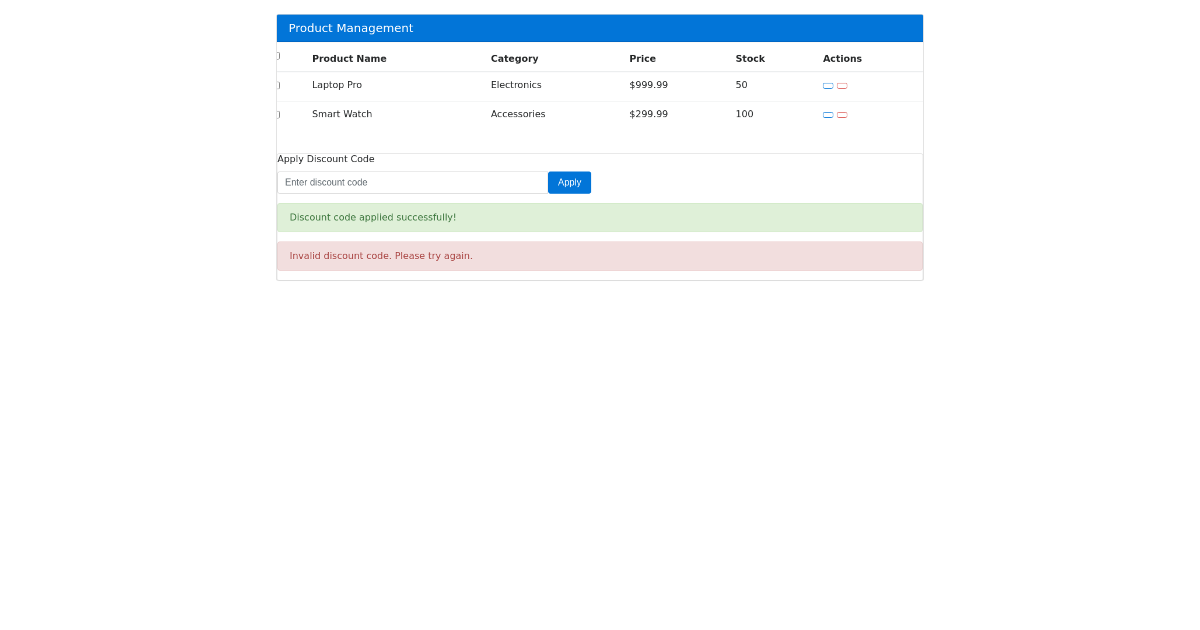Click the Category column header

pos(514,58)
